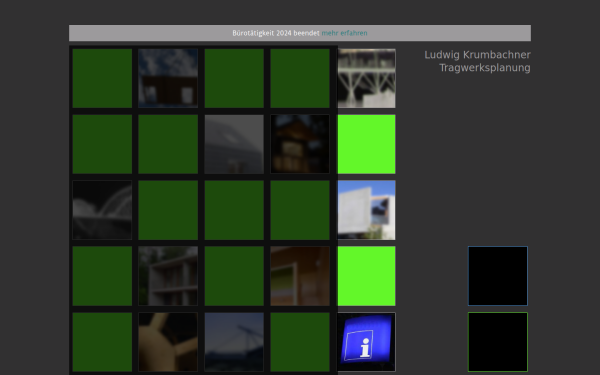Open the Ludwig Krumbachner Tragwerksplanung title
Image resolution: width=600 pixels, height=375 pixels.
(x=477, y=61)
